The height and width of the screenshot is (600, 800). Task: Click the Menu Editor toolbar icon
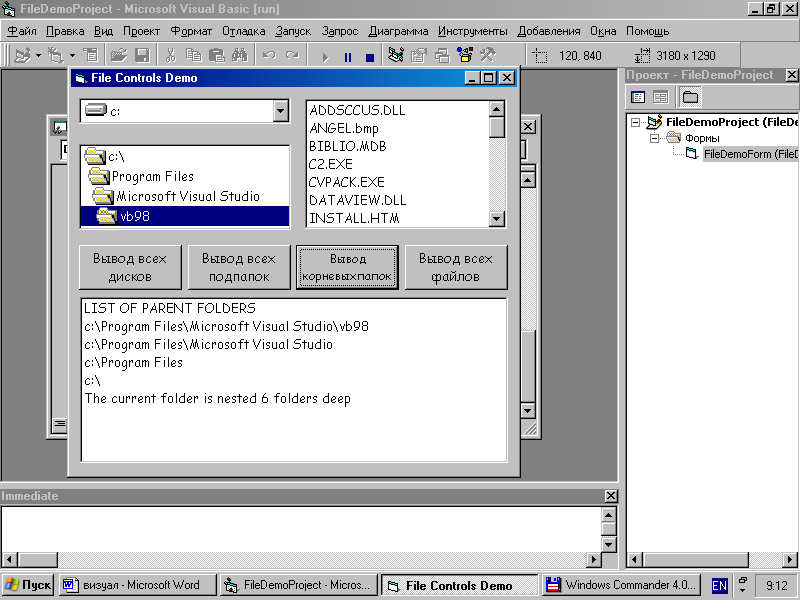click(91, 55)
